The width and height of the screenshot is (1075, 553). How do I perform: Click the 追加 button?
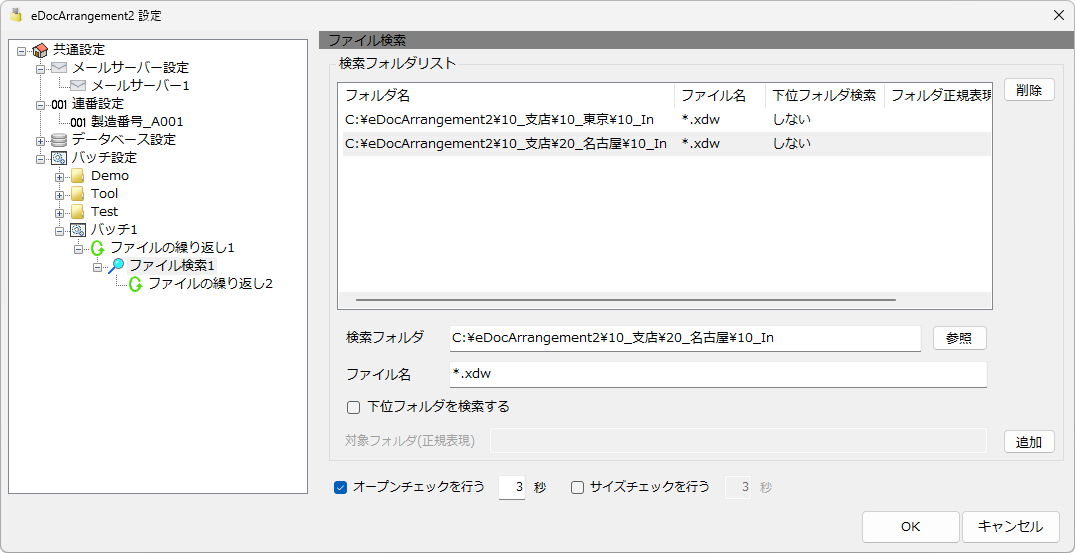(1029, 442)
